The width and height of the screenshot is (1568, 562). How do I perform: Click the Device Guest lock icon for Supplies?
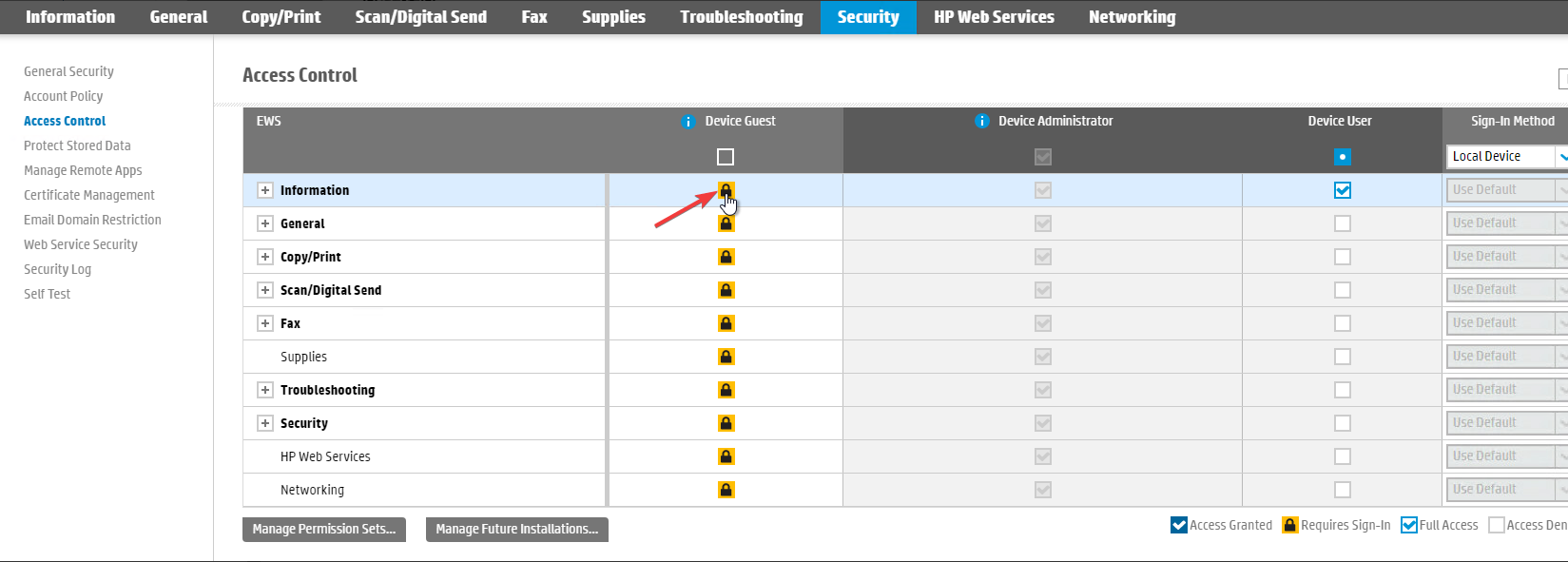coord(726,357)
